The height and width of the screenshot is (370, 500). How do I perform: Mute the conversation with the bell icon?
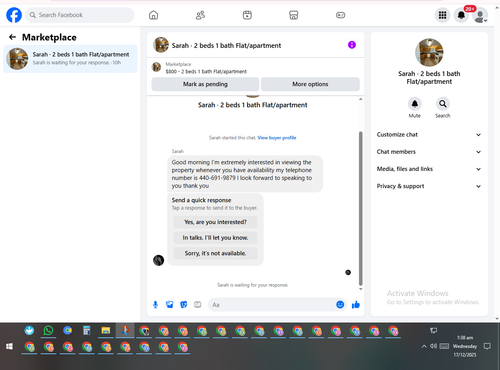click(415, 104)
